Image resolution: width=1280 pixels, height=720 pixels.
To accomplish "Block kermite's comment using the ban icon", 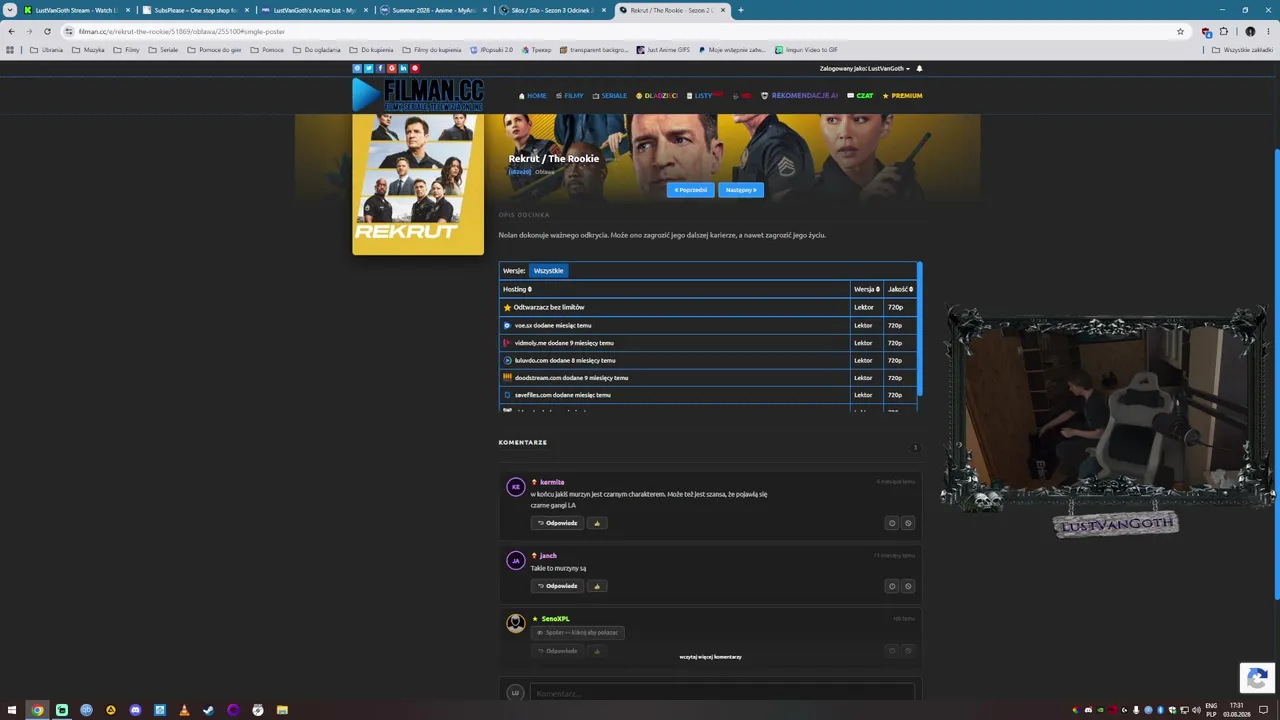I will click(908, 523).
